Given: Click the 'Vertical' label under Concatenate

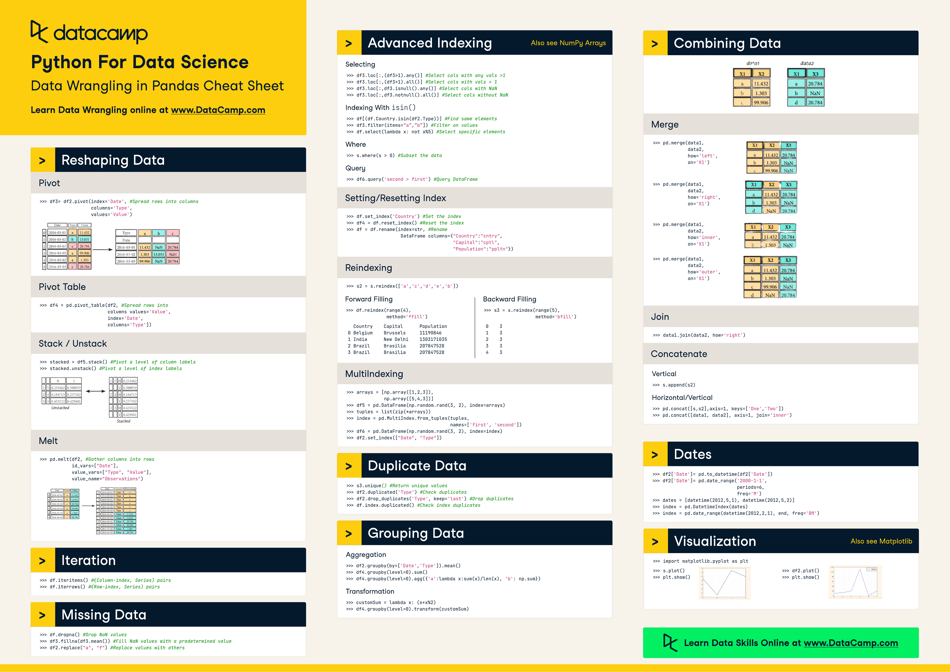Looking at the screenshot, I should (x=663, y=374).
